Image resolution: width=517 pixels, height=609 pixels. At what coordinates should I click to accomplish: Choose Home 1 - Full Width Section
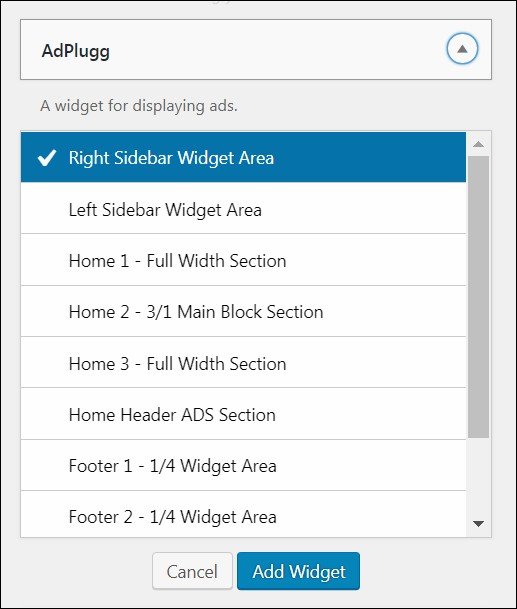coord(244,260)
